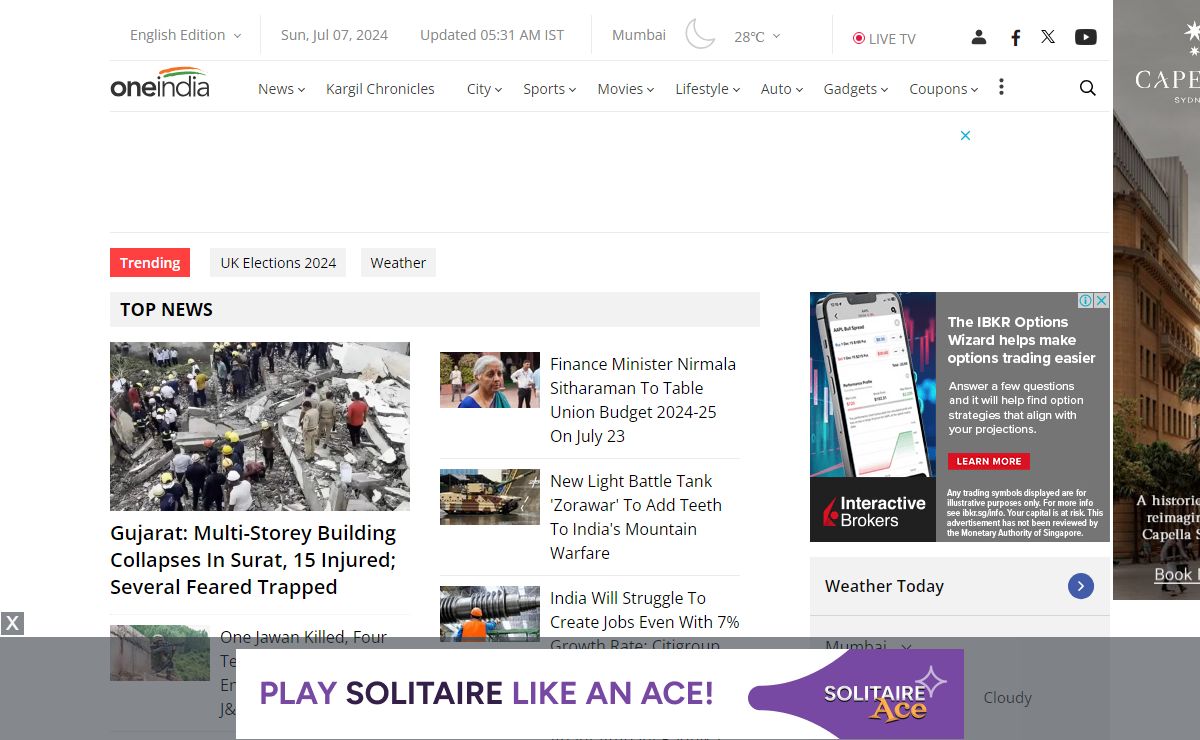Open Nirmala Sitharaman Union Budget headline

643,400
